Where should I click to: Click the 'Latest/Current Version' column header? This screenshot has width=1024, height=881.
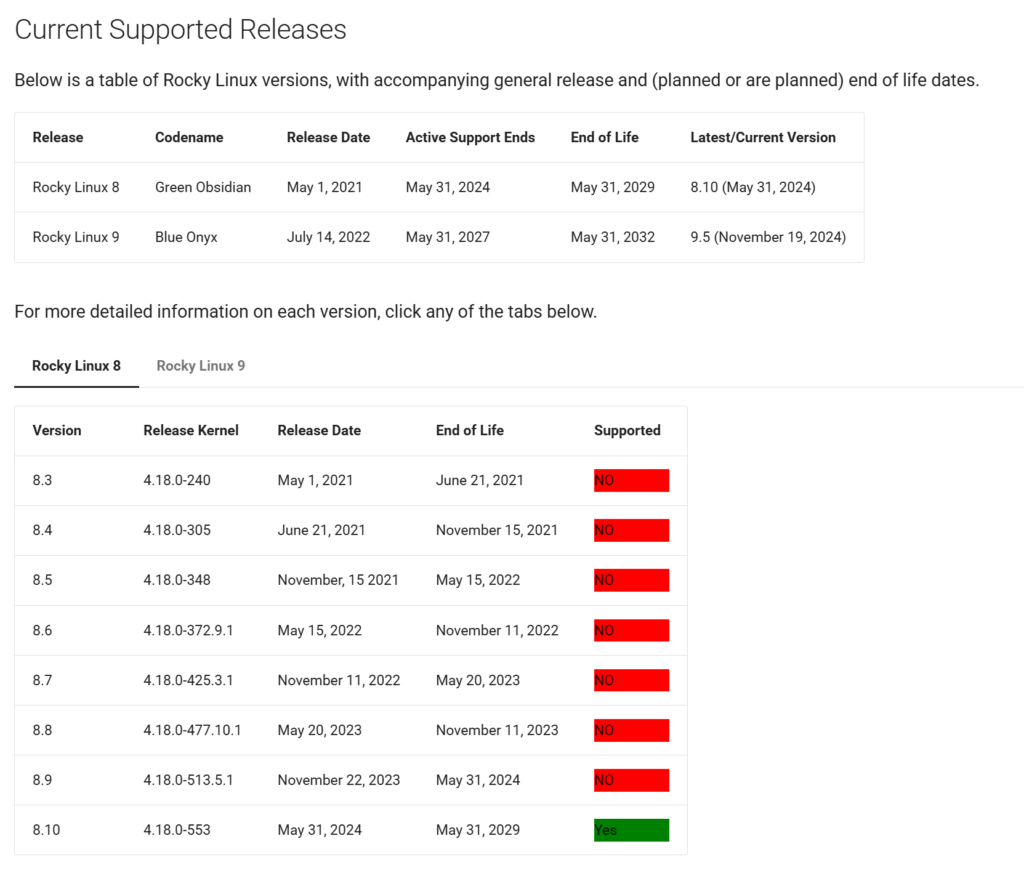(763, 137)
